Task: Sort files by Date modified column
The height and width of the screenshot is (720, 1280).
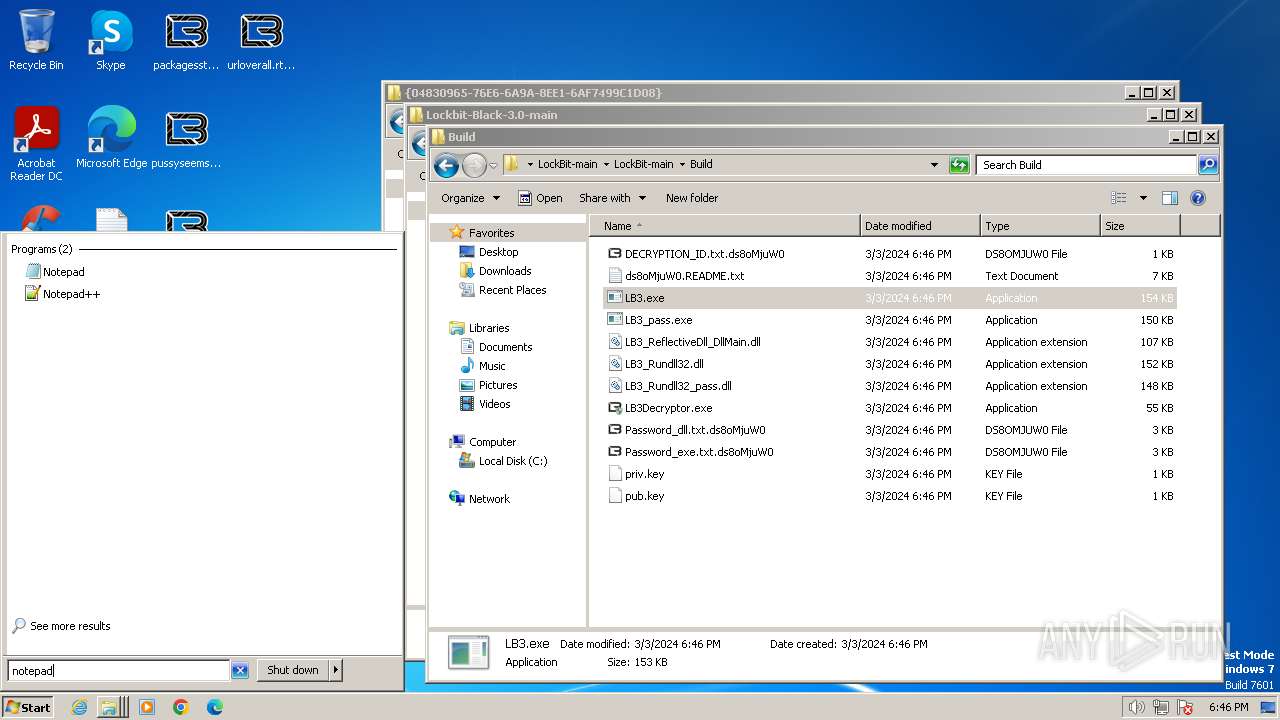Action: click(x=920, y=226)
